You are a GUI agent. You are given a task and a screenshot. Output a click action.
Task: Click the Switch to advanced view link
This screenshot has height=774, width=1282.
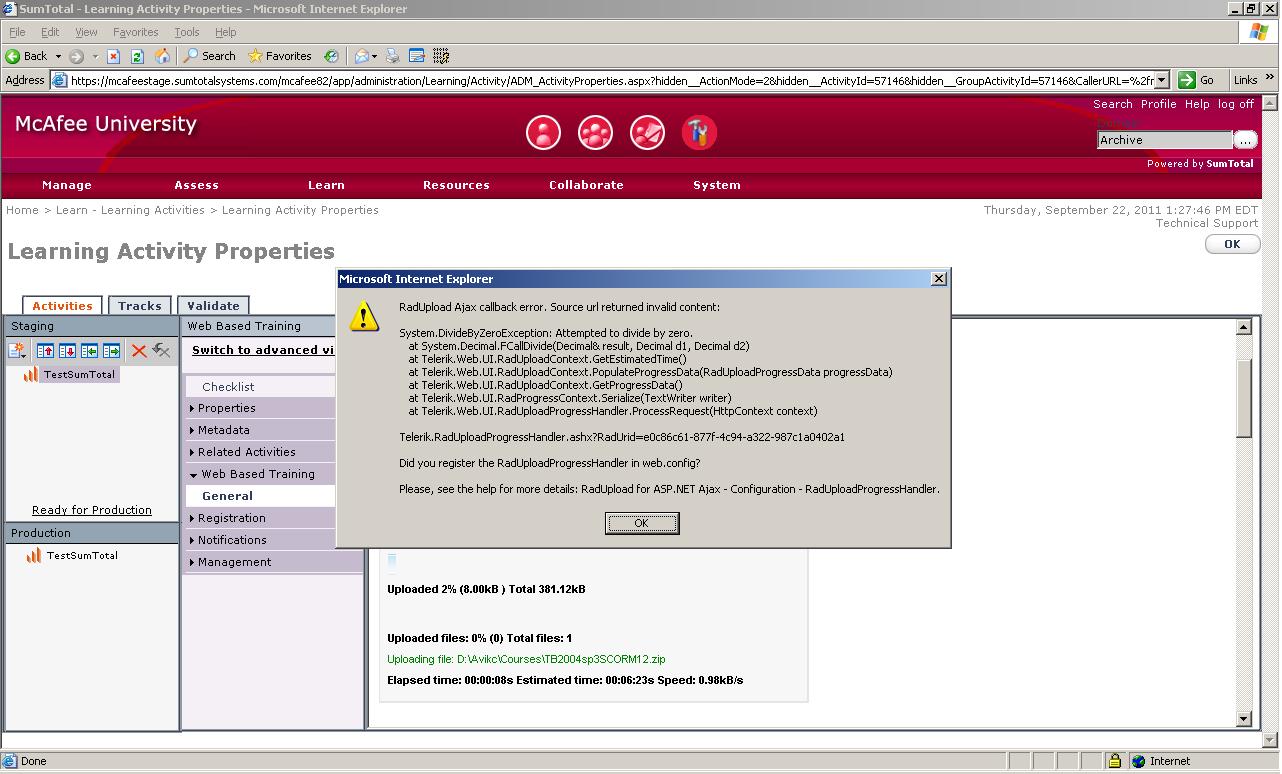263,350
